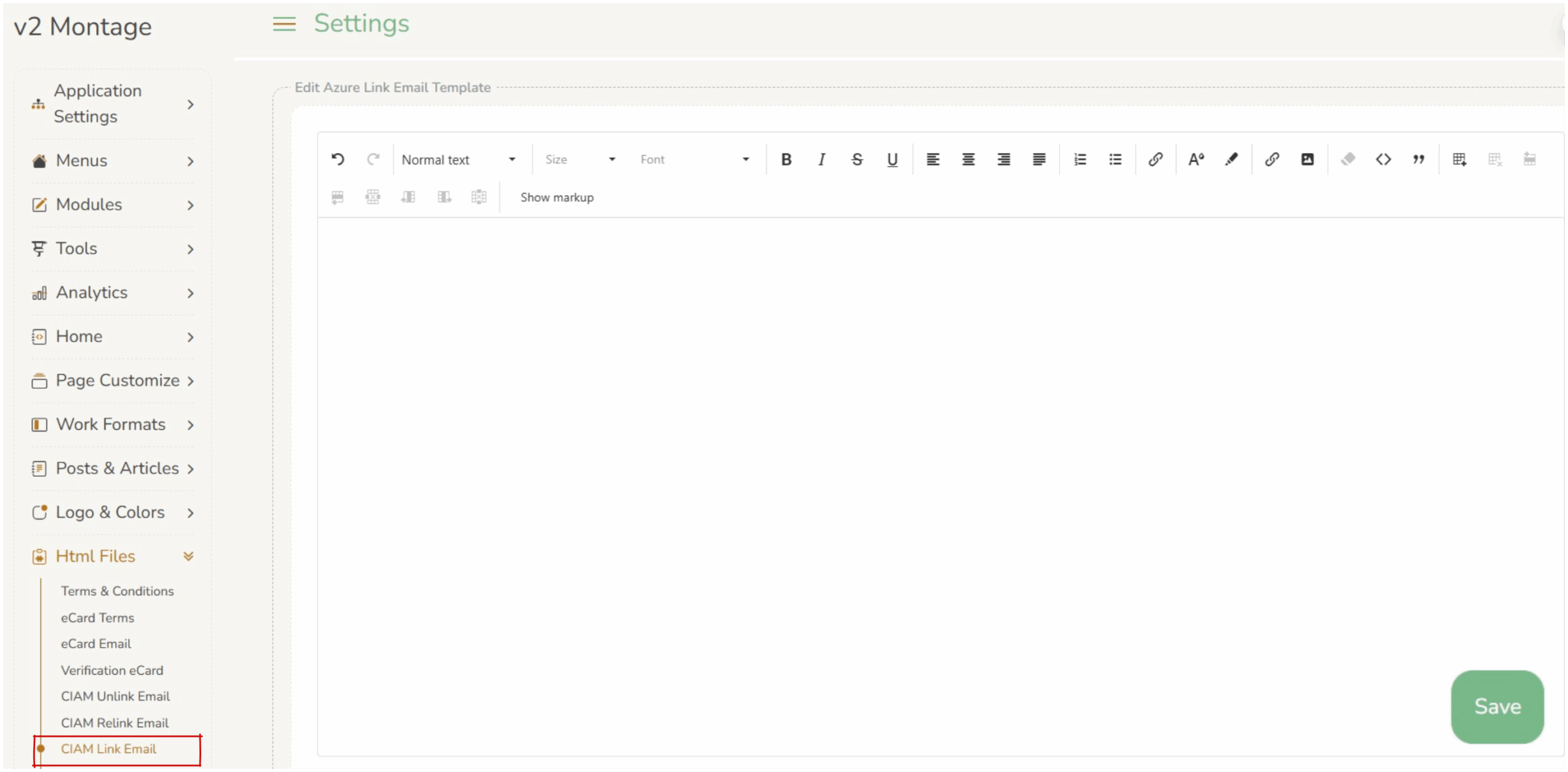Open CIAM Unlink Email item

[x=115, y=696]
